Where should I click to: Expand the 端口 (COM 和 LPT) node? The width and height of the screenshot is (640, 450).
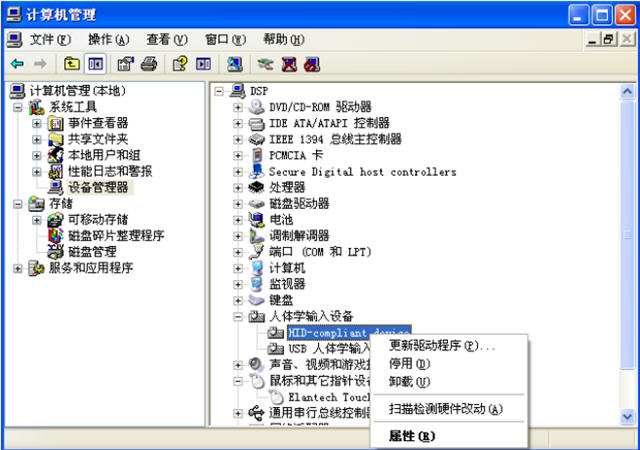[x=238, y=252]
